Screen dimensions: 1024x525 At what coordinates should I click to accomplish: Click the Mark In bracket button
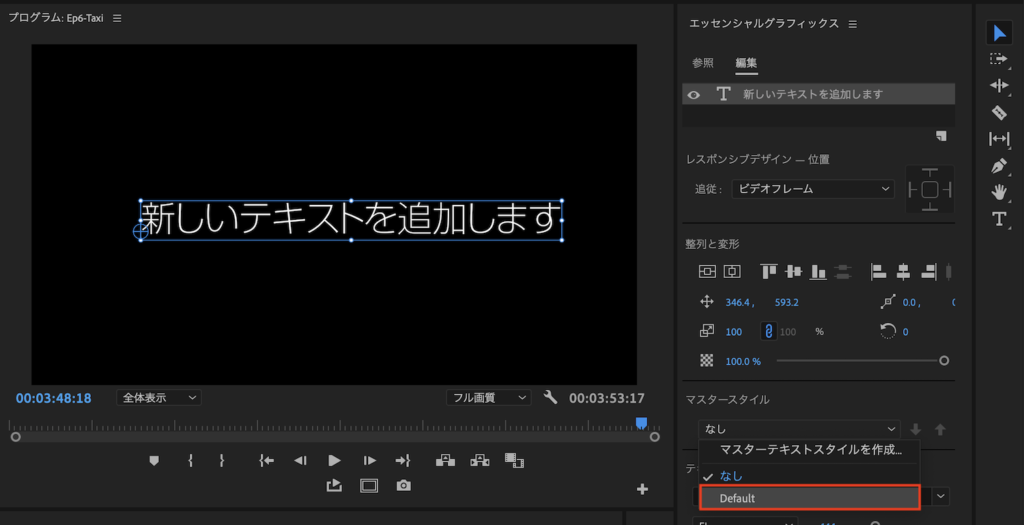190,461
